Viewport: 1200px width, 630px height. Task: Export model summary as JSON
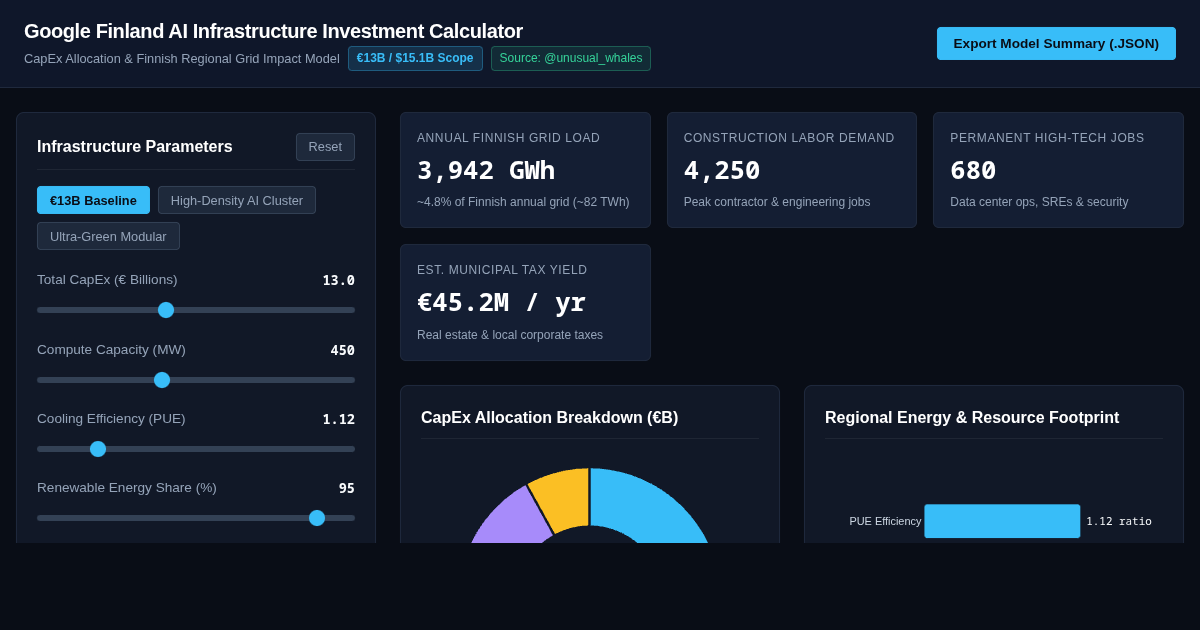(1056, 43)
